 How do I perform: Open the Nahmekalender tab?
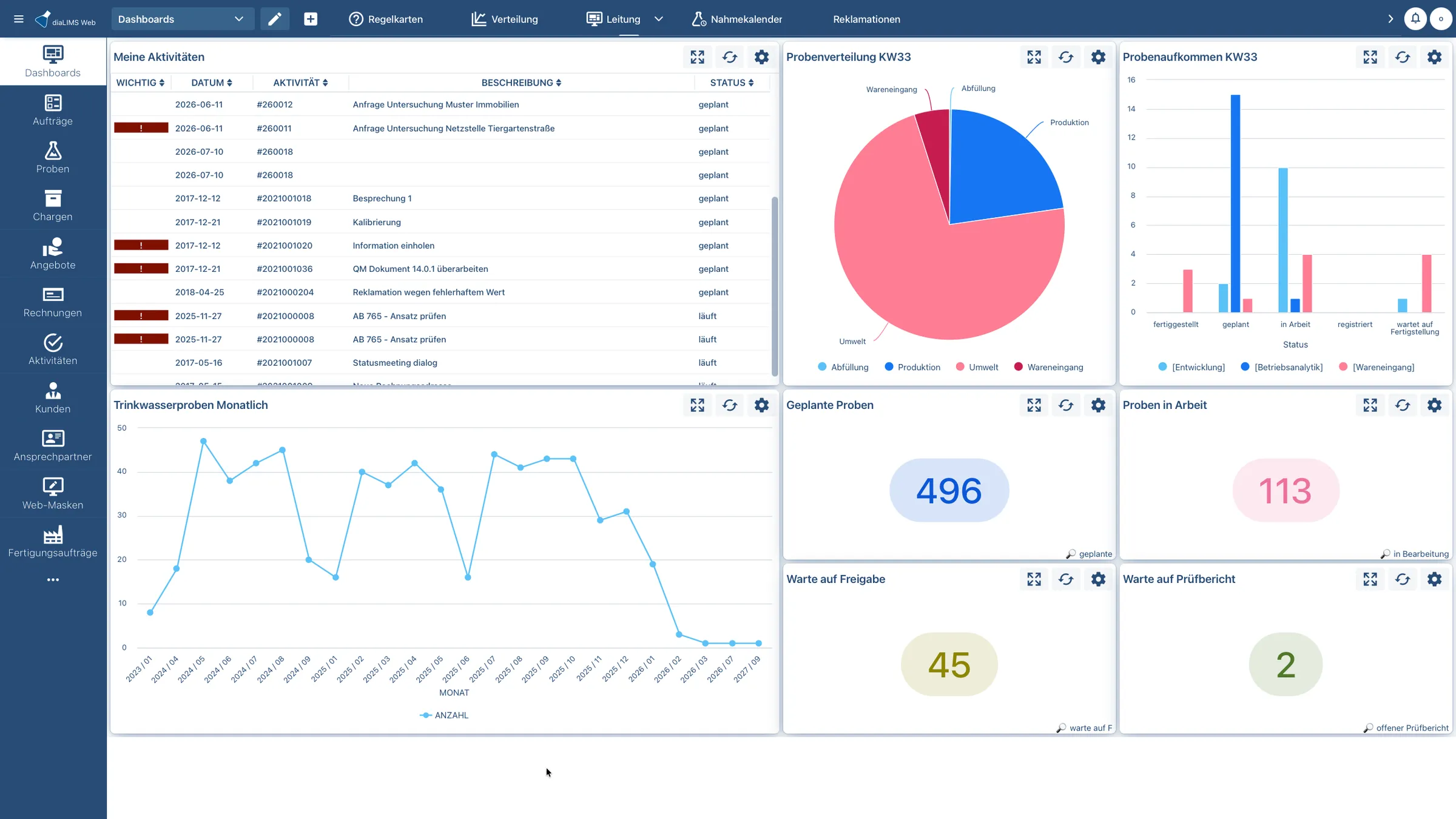[737, 19]
